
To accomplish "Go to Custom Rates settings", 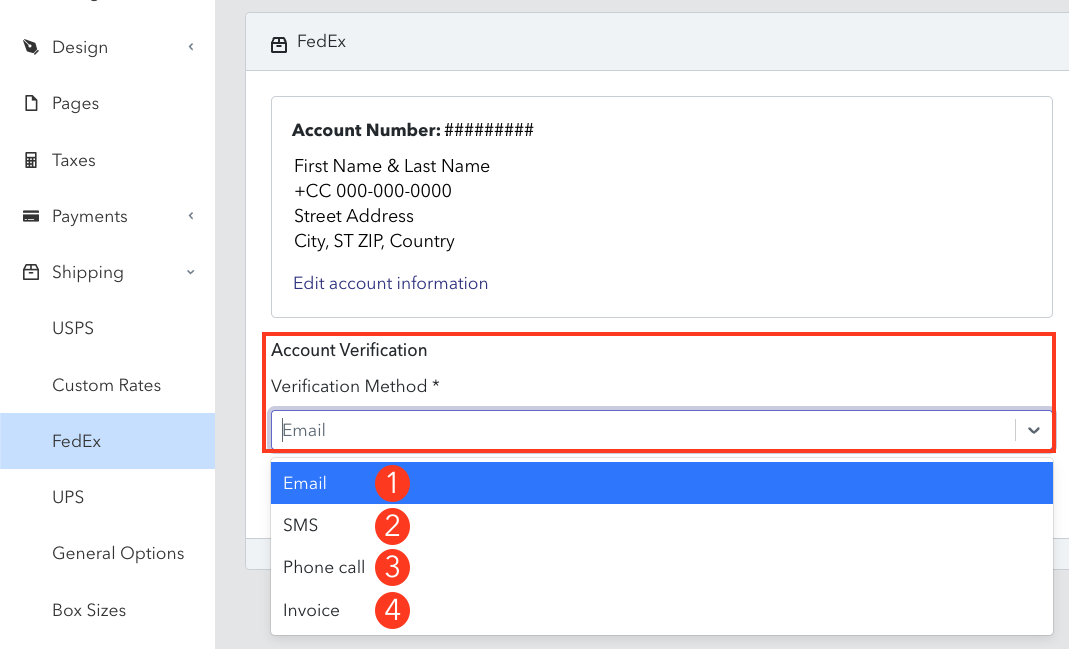I will (108, 385).
